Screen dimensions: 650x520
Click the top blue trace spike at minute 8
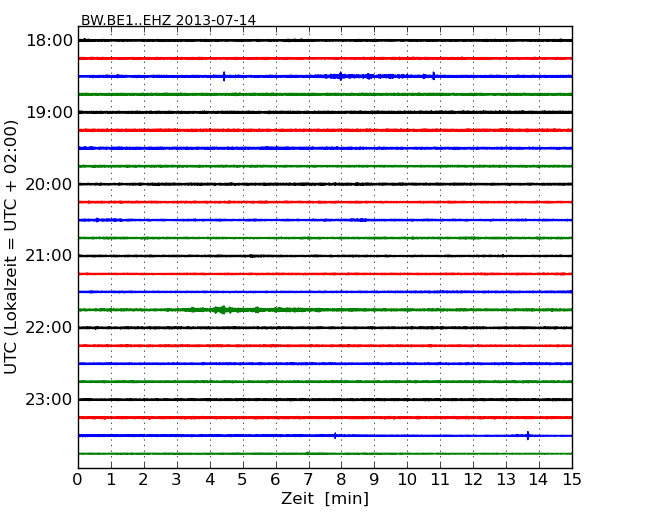[341, 76]
